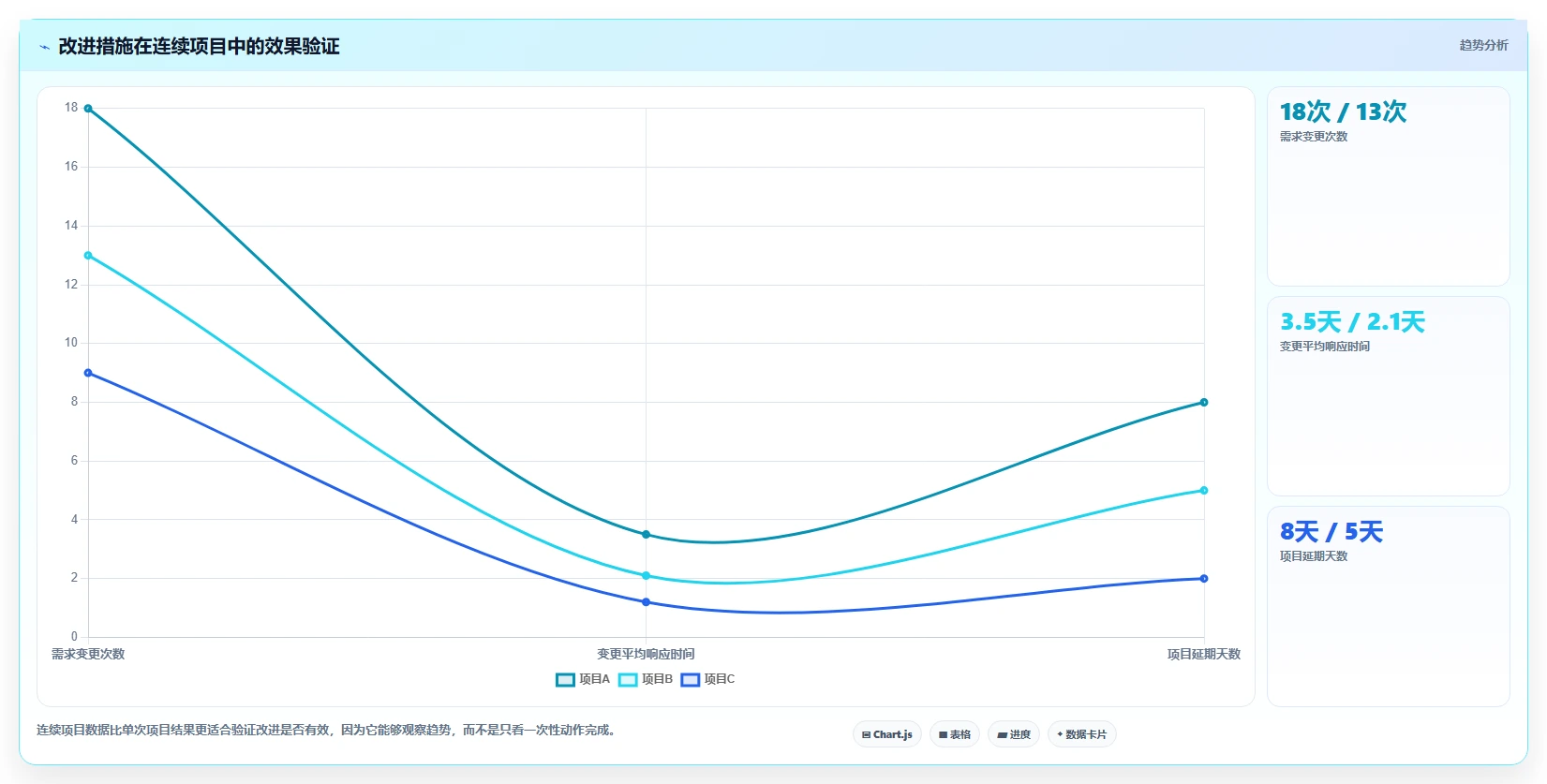Click the y-axis tick label 18
This screenshot has height=784, width=1547.
point(71,108)
